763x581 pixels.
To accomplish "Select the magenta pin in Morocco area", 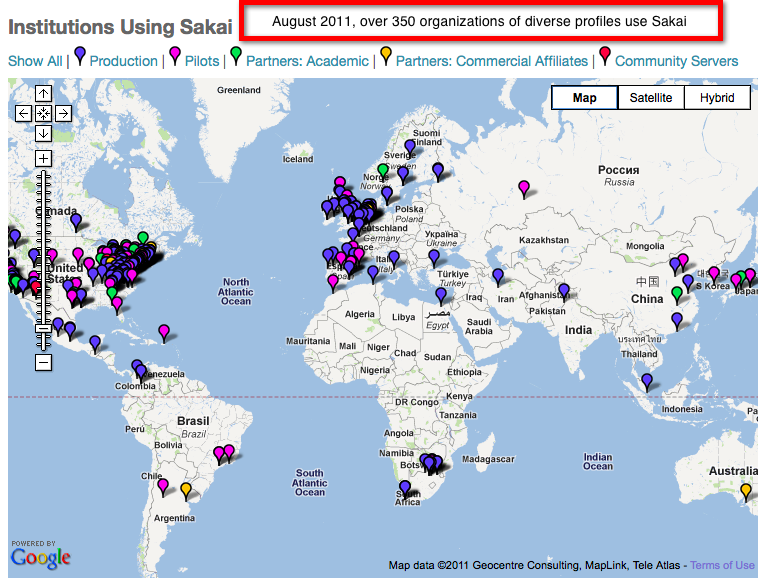I will tap(333, 282).
